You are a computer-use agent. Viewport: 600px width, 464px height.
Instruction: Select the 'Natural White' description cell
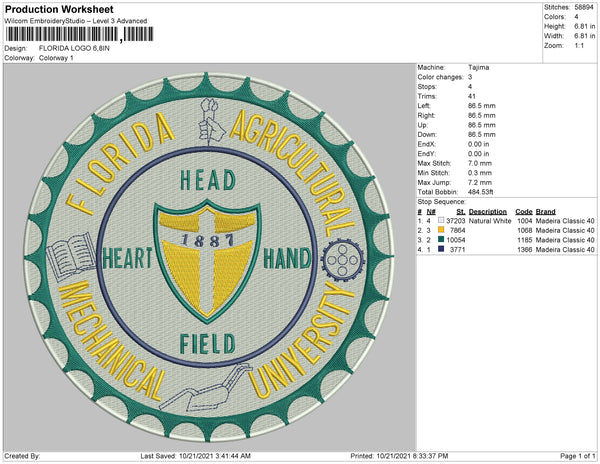click(x=490, y=221)
